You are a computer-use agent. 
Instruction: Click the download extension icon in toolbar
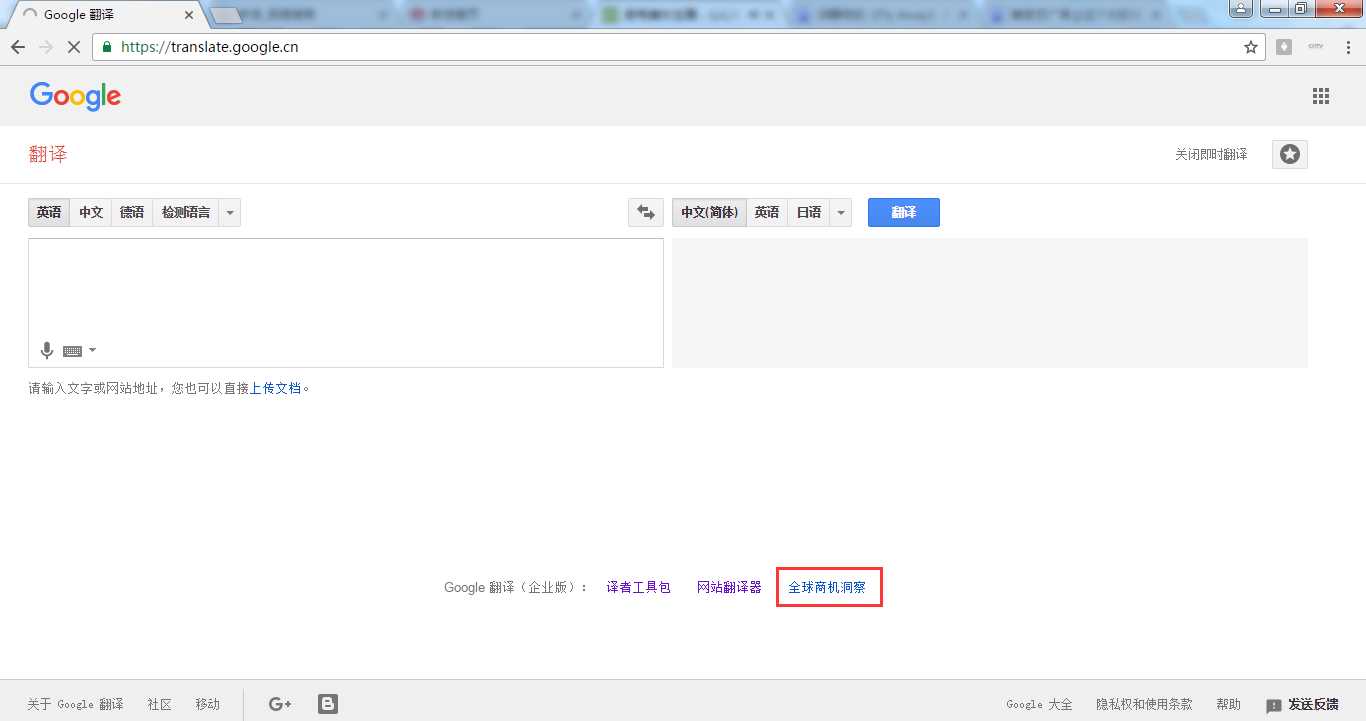[1284, 47]
